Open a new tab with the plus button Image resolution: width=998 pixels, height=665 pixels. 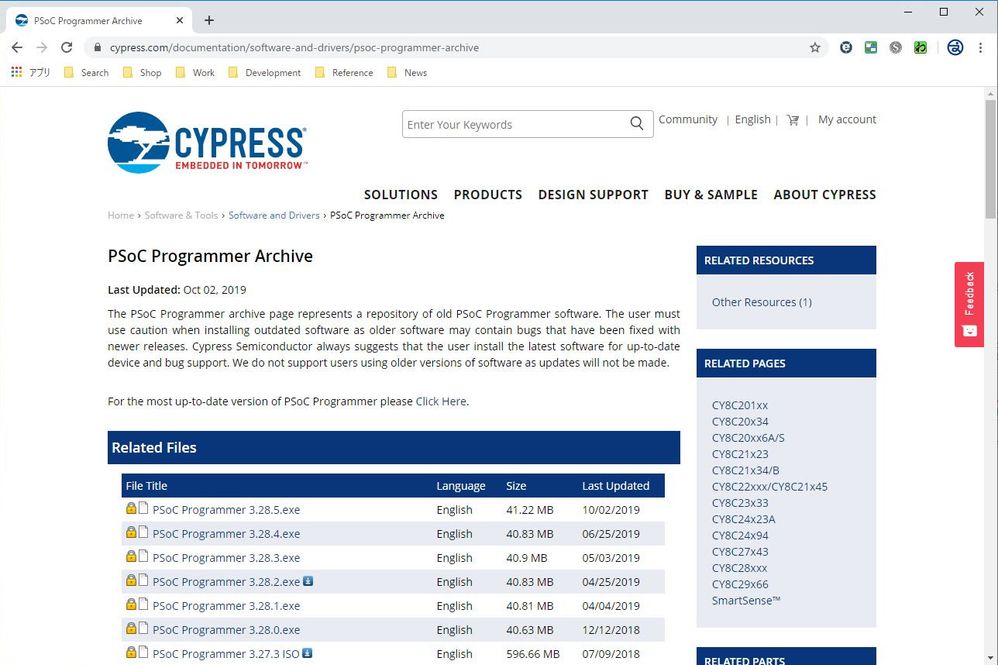click(x=209, y=20)
